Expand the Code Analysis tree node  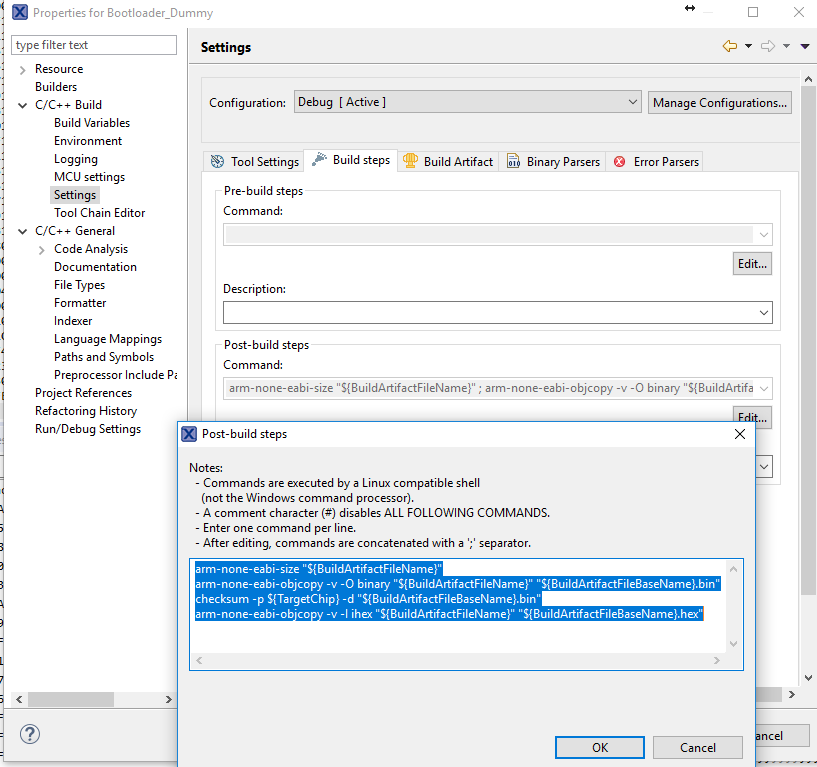pos(42,250)
